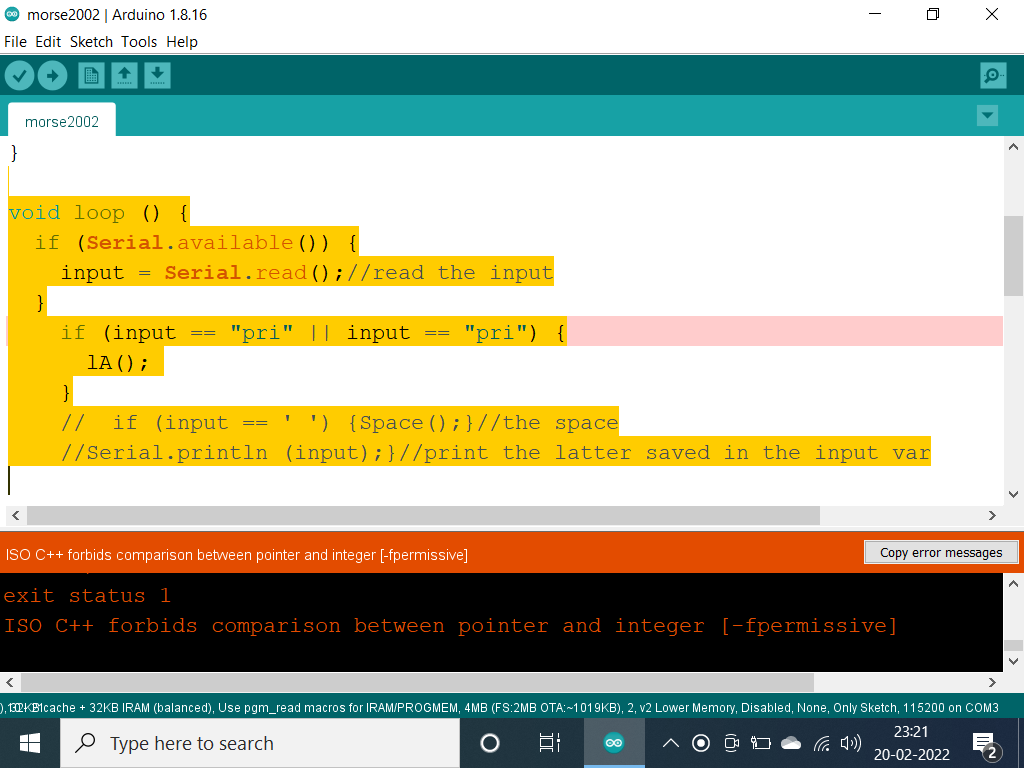The image size is (1024, 768).
Task: Click the taskbar search box
Action: (x=260, y=743)
